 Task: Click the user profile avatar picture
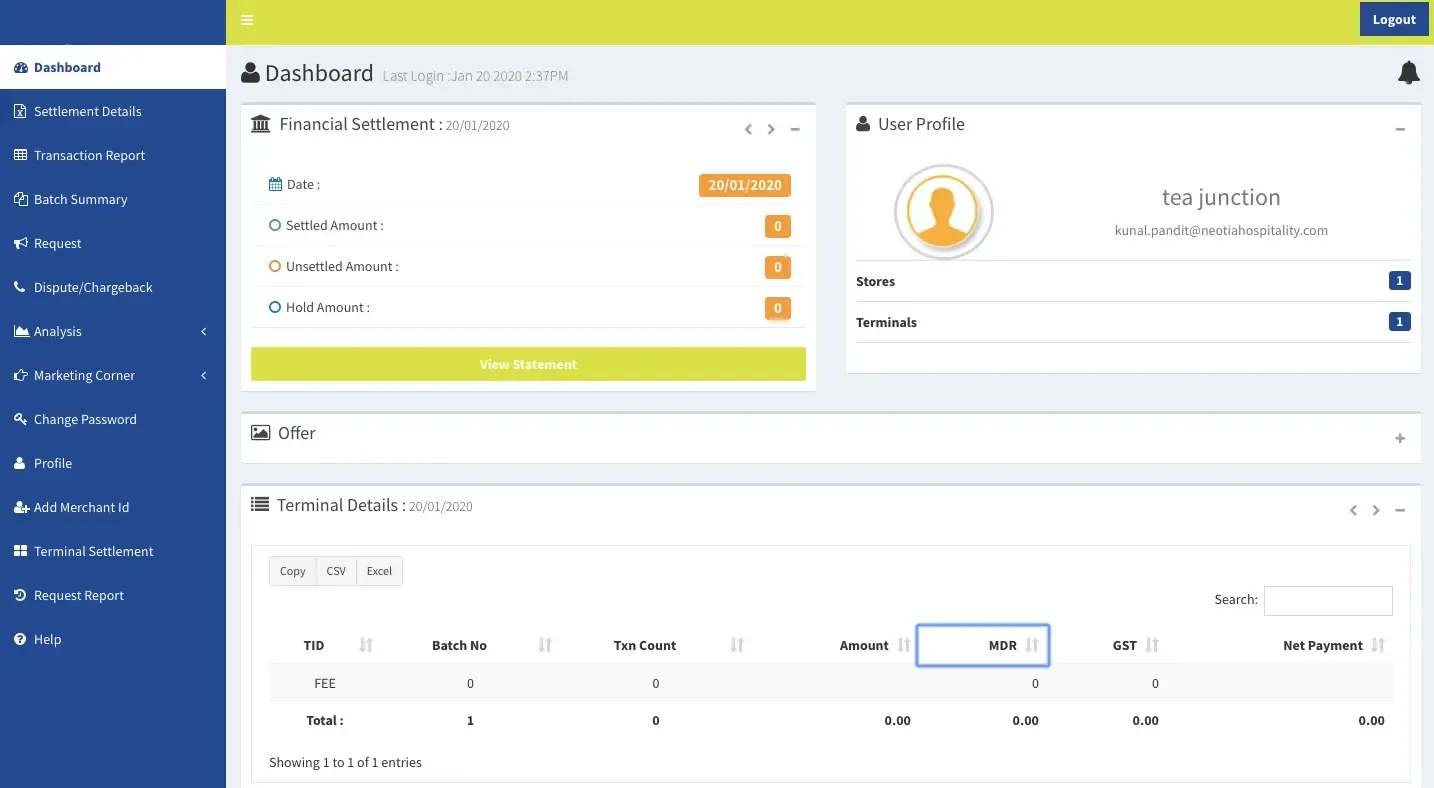click(x=942, y=212)
